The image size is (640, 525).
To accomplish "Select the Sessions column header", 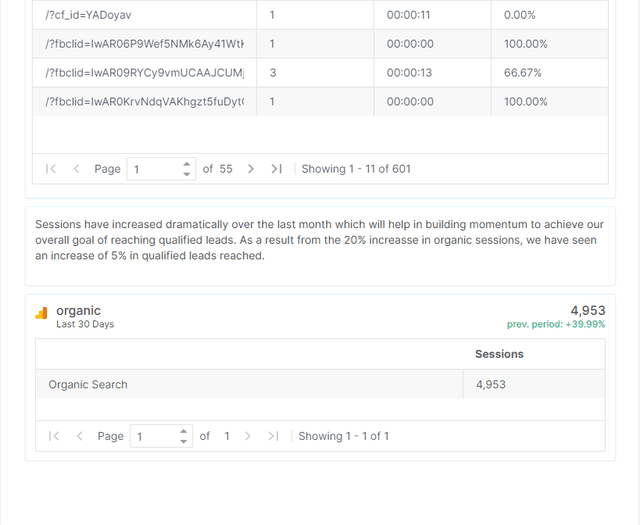I will 499,354.
